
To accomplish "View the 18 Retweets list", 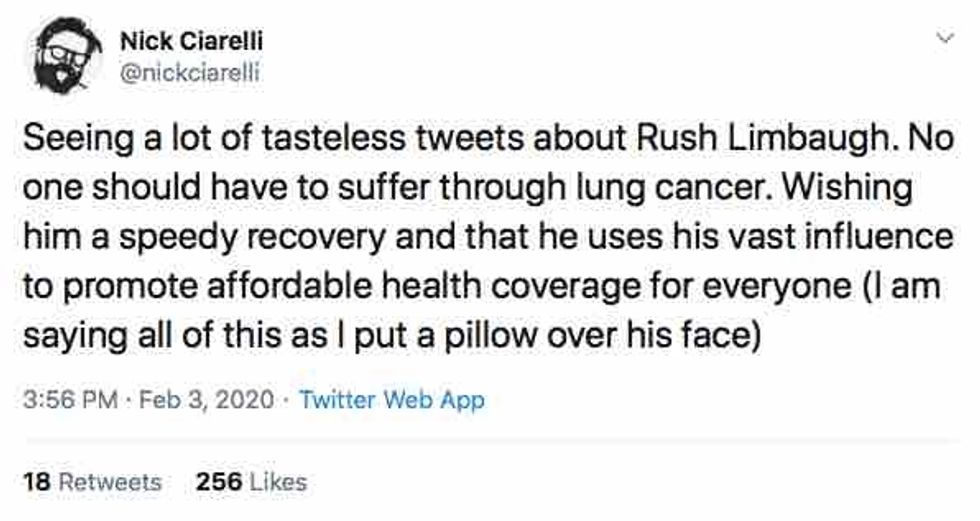I will pos(92,481).
